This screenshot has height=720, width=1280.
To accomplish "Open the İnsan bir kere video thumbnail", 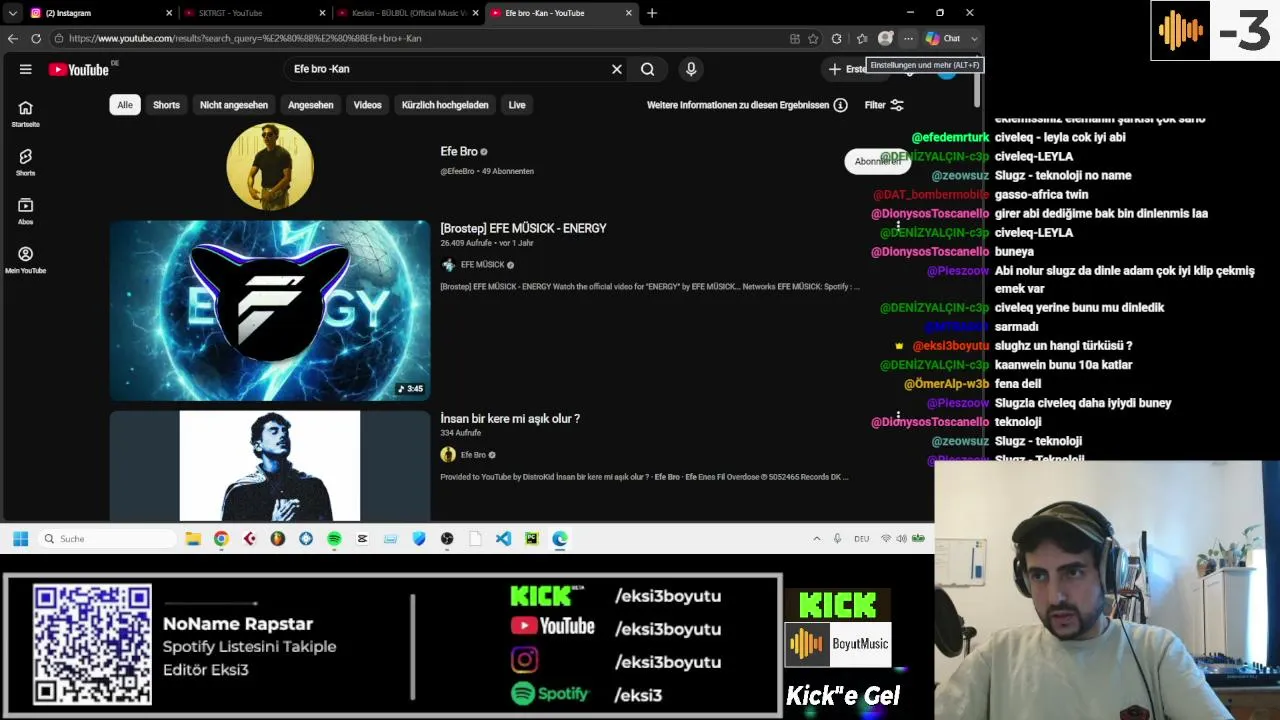I will pyautogui.click(x=270, y=466).
